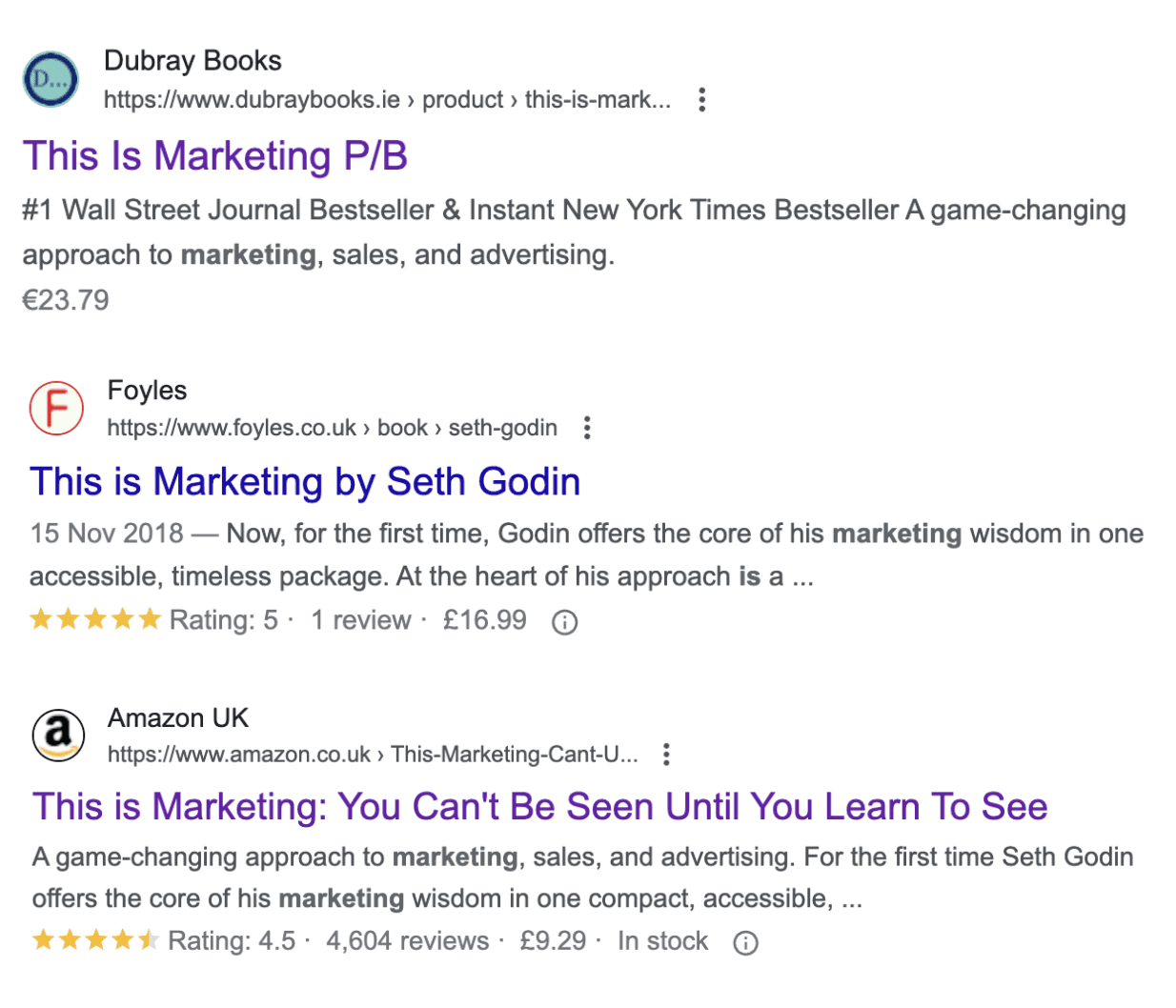Click the amazon.co.uk breadcrumb URL
Screen dimensions: 1176x1008
(372, 755)
